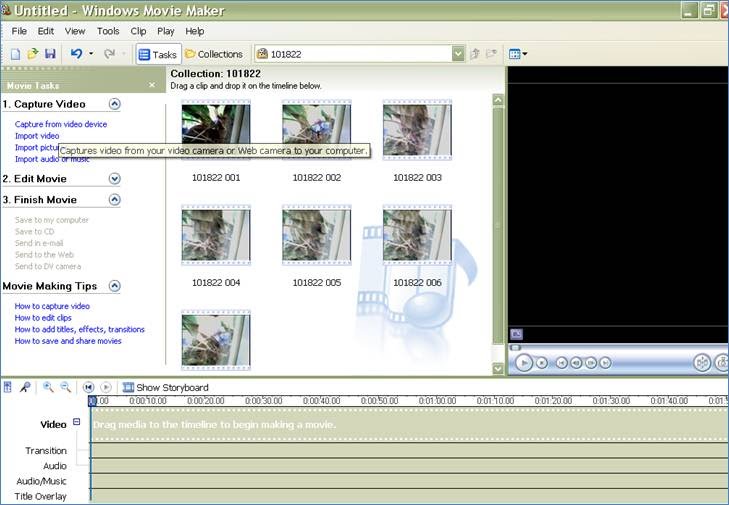Open the Help menu

(194, 31)
